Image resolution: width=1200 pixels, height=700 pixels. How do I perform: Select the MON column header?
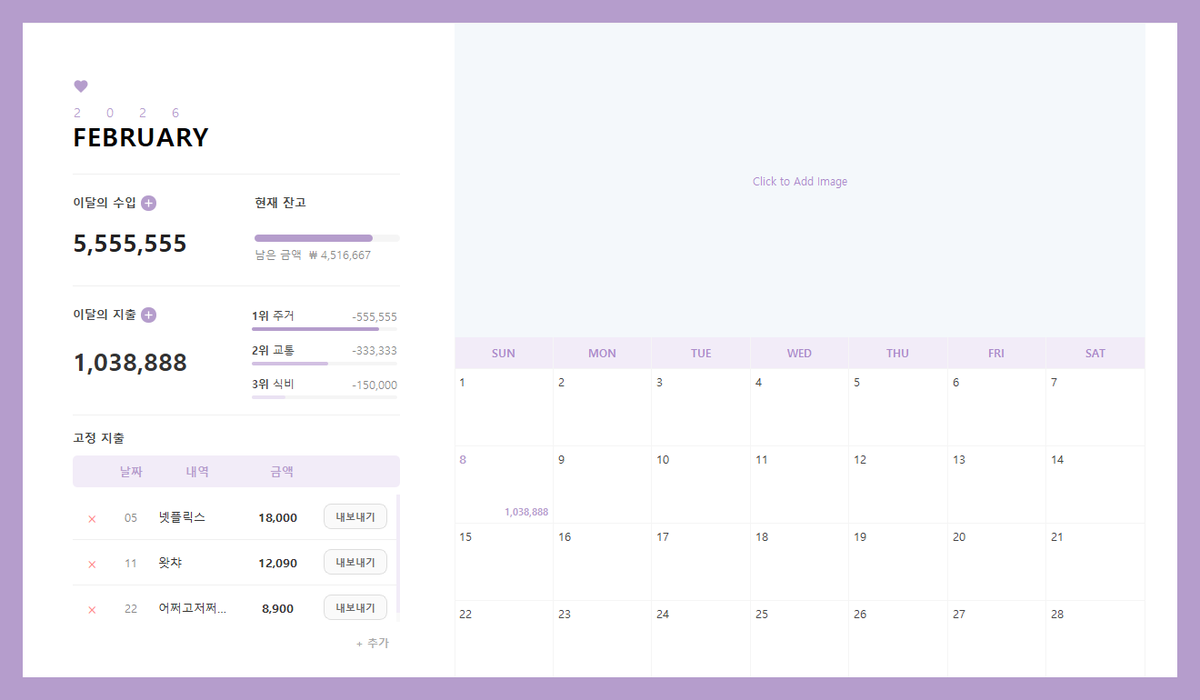pyautogui.click(x=602, y=353)
